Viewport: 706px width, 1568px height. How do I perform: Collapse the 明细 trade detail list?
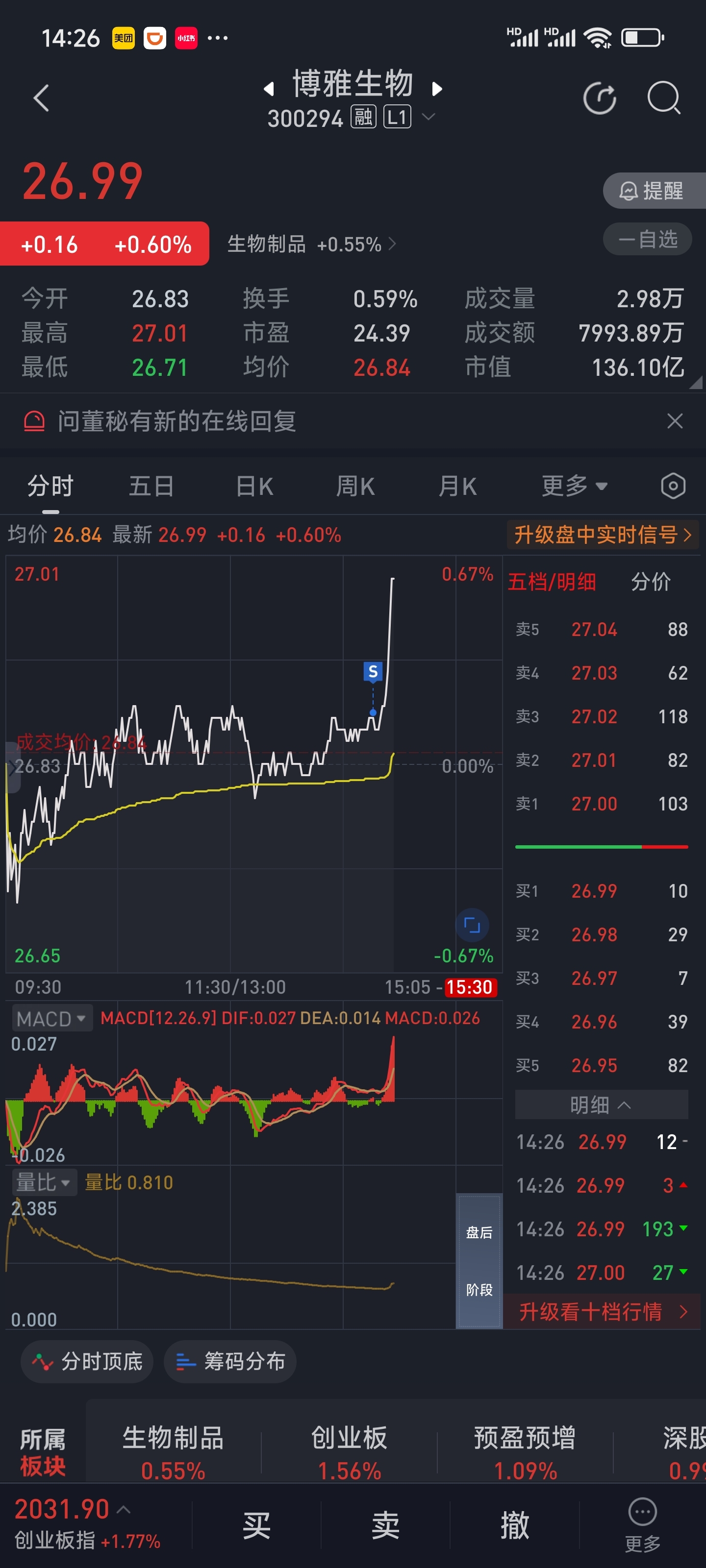[x=601, y=1105]
